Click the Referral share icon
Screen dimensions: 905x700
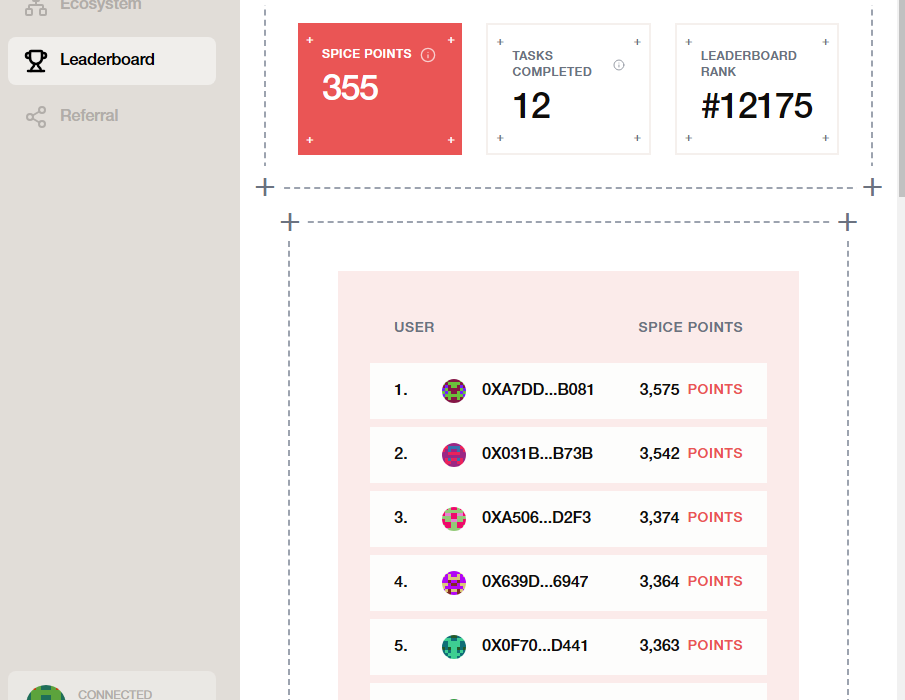point(36,117)
